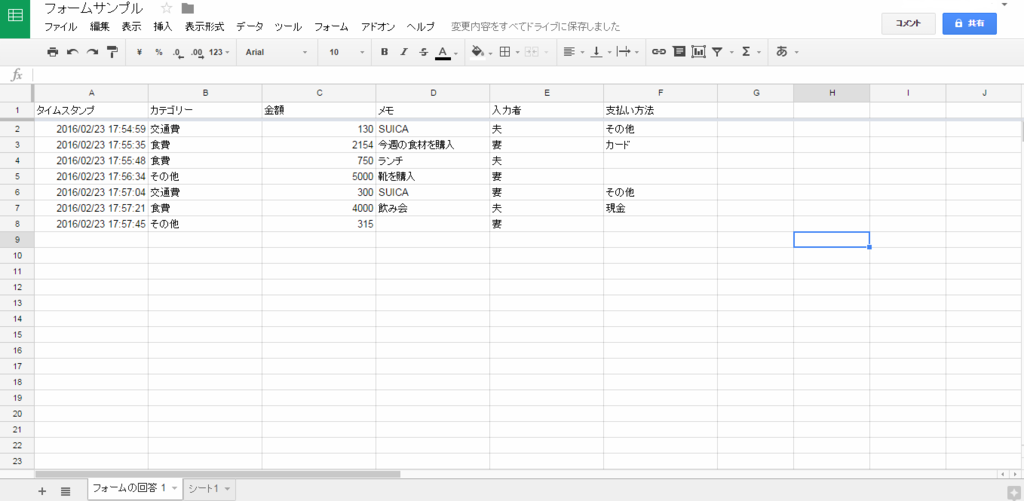Screen dimensions: 1024x501
Task: Insert a link via chain icon
Action: pos(659,52)
